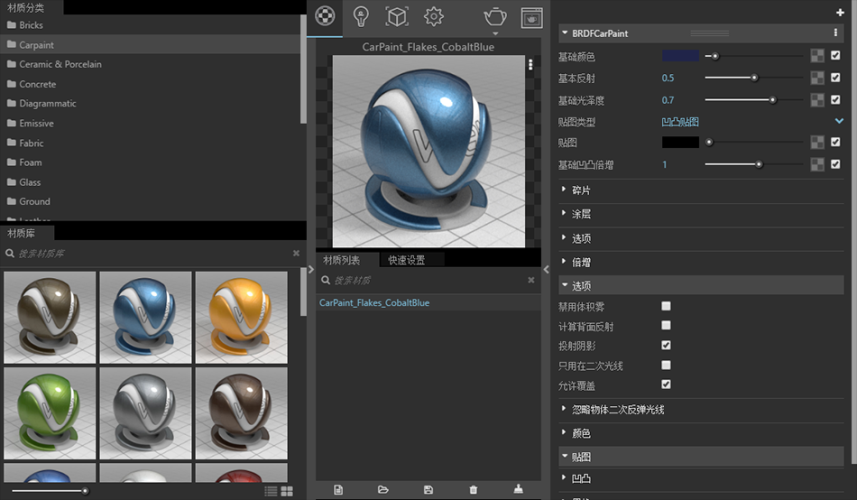Click save material disk icon
857x500 pixels.
pos(428,490)
